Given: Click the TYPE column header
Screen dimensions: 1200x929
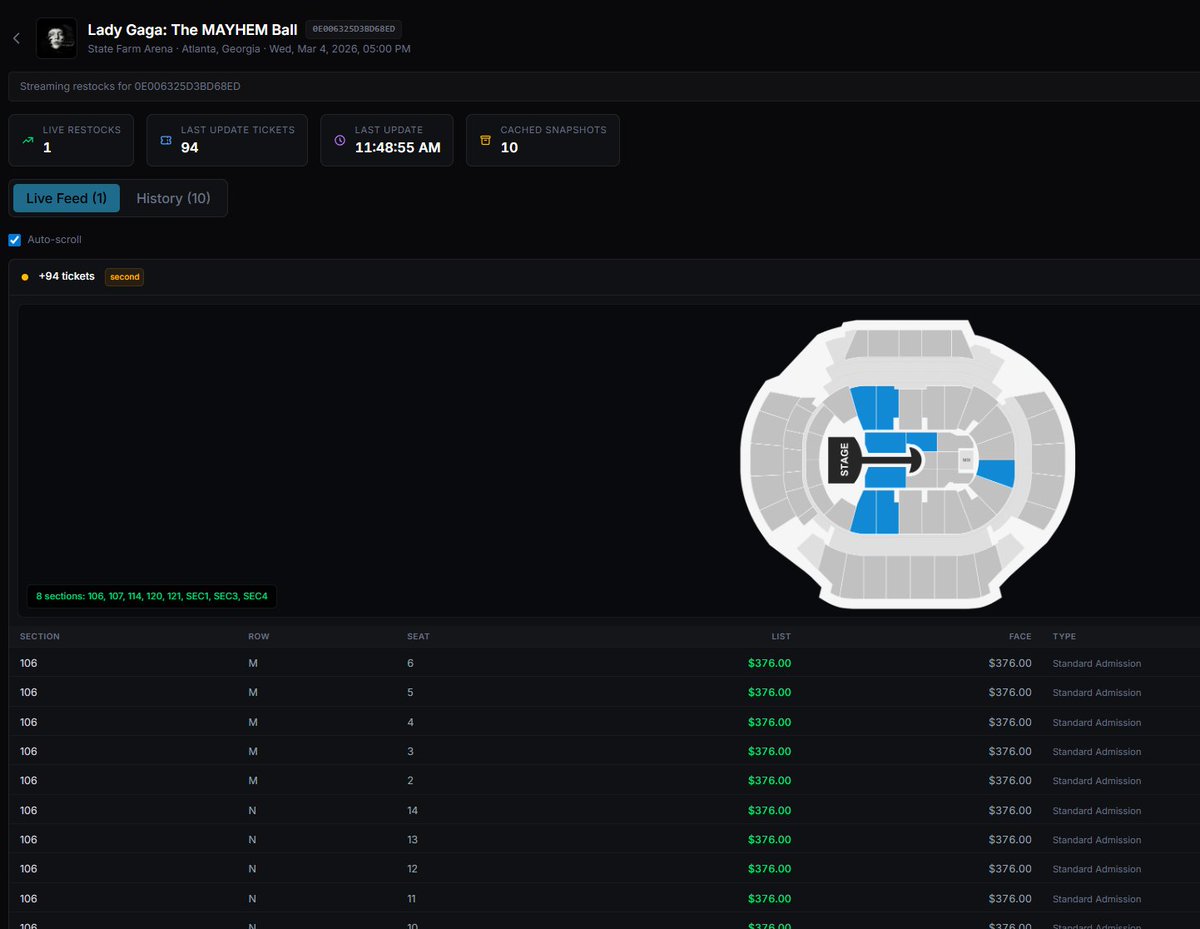Looking at the screenshot, I should [x=1064, y=636].
